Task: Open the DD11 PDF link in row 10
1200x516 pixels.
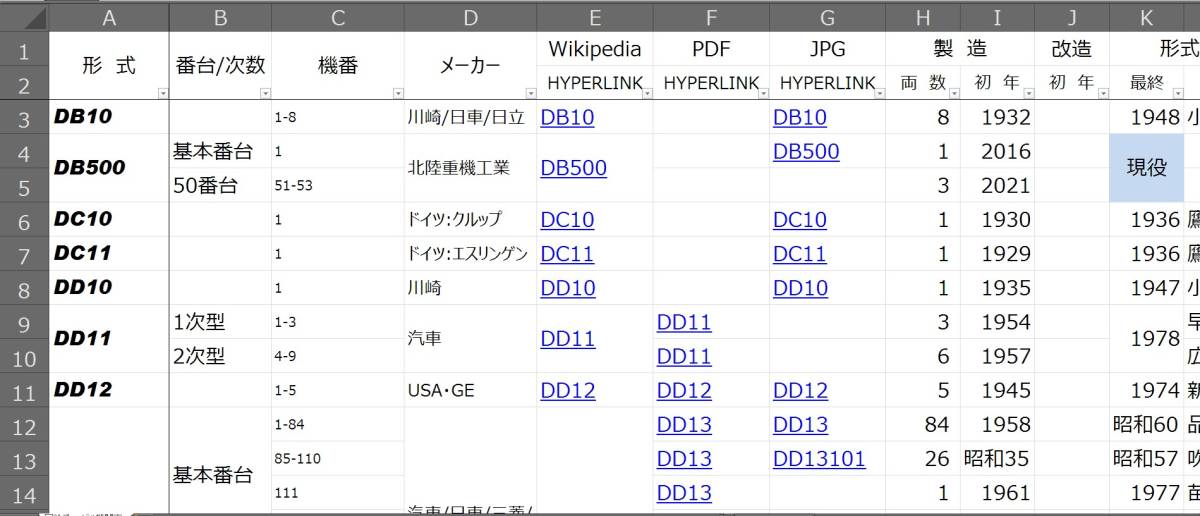Action: [684, 356]
